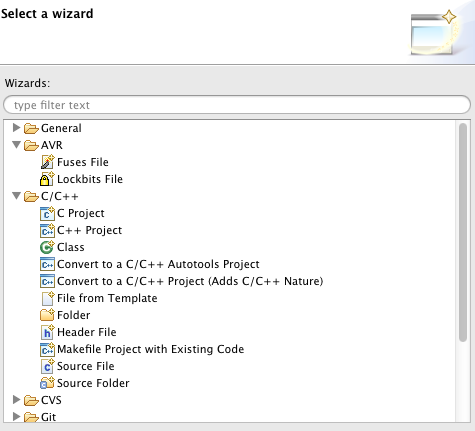This screenshot has height=431, width=475.
Task: Choose the C Project icon
Action: pos(47,213)
